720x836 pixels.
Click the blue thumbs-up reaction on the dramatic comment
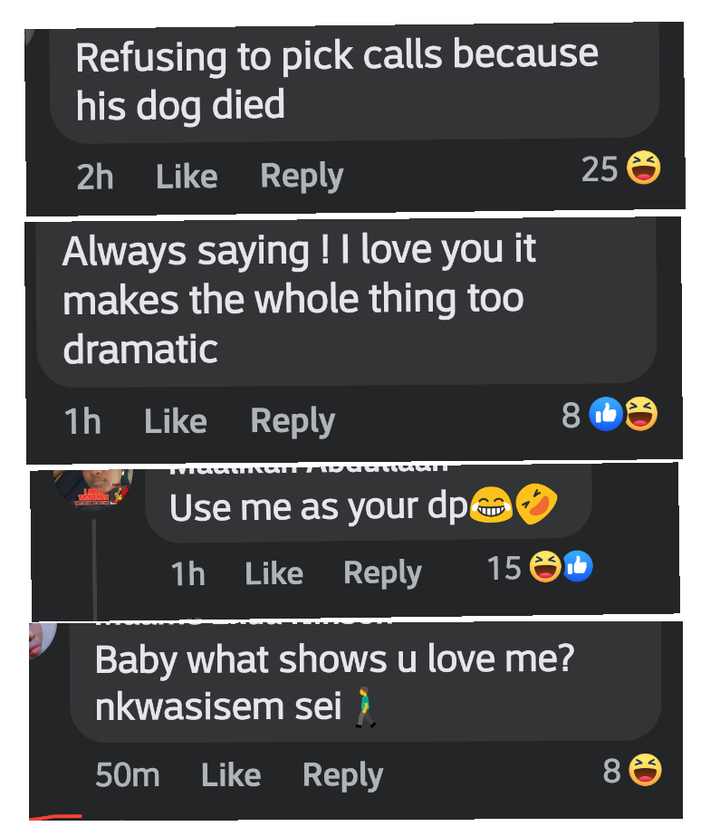[x=606, y=414]
